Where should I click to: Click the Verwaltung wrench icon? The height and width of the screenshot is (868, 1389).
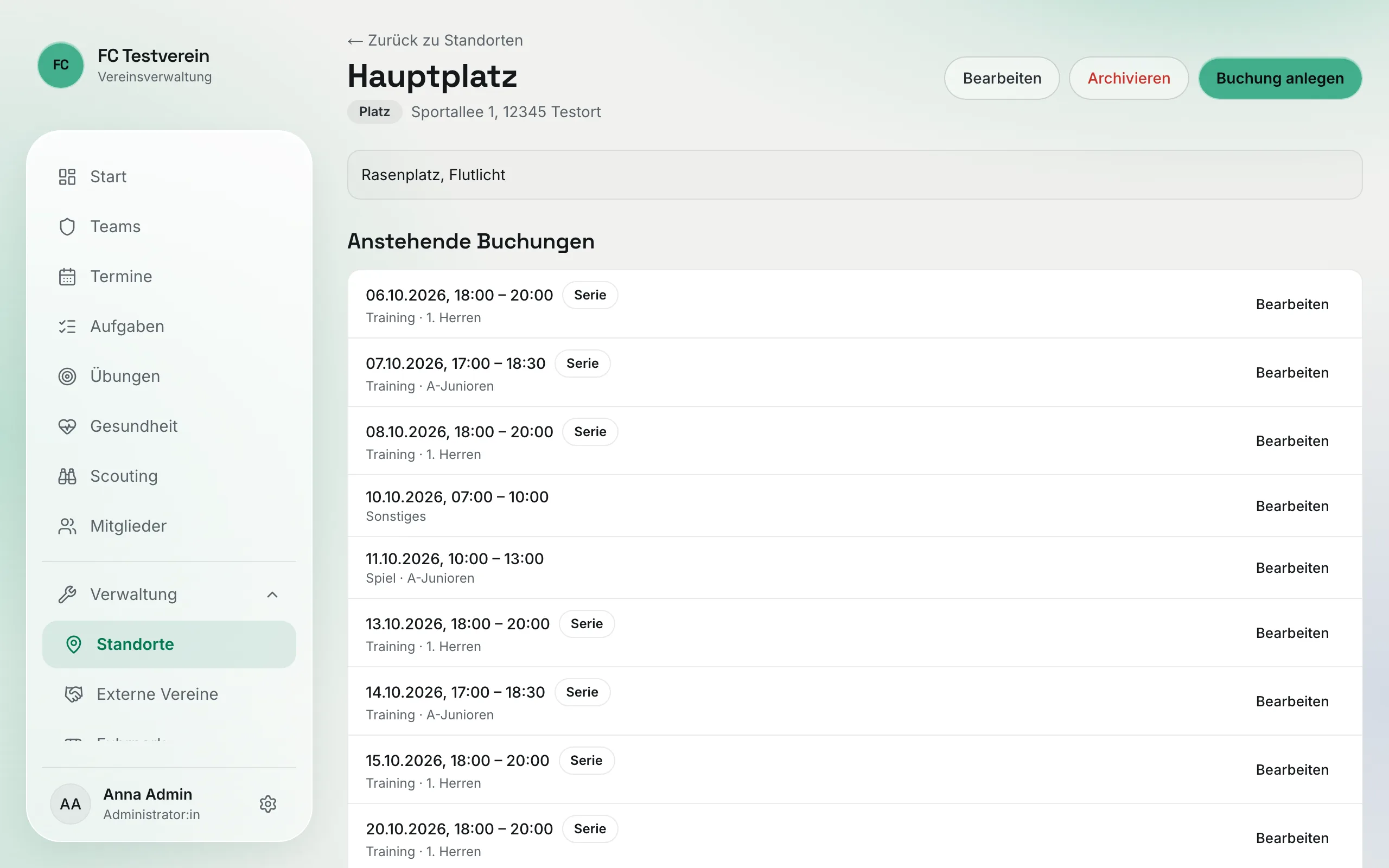[x=67, y=595]
